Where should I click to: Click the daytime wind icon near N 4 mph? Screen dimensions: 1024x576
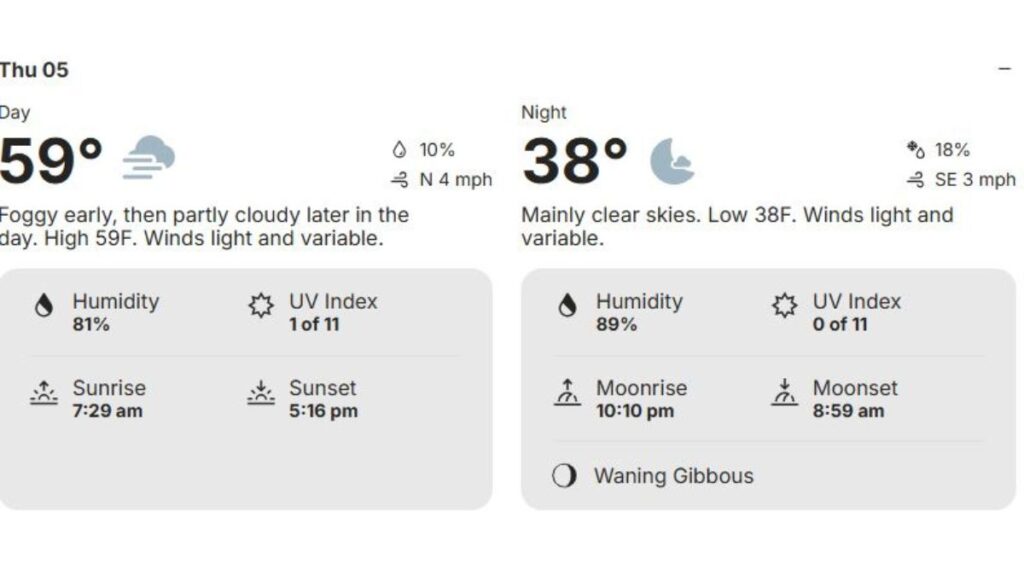pos(400,180)
